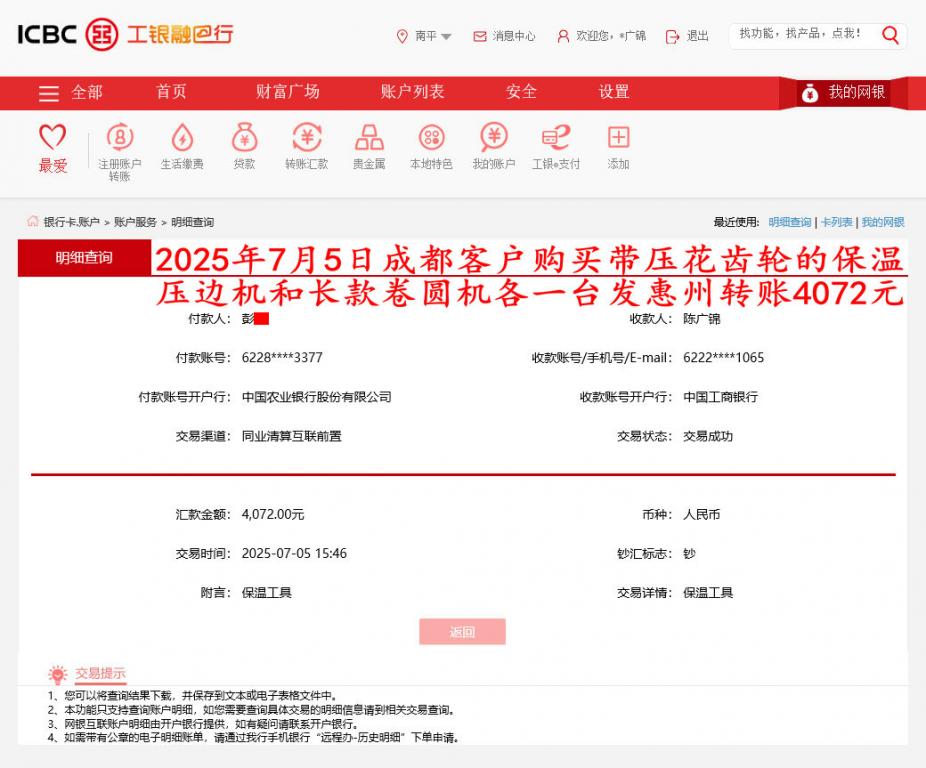Open 生活缴费 (bill payment) from shortcut bar
Image resolution: width=926 pixels, height=768 pixels.
(x=180, y=144)
